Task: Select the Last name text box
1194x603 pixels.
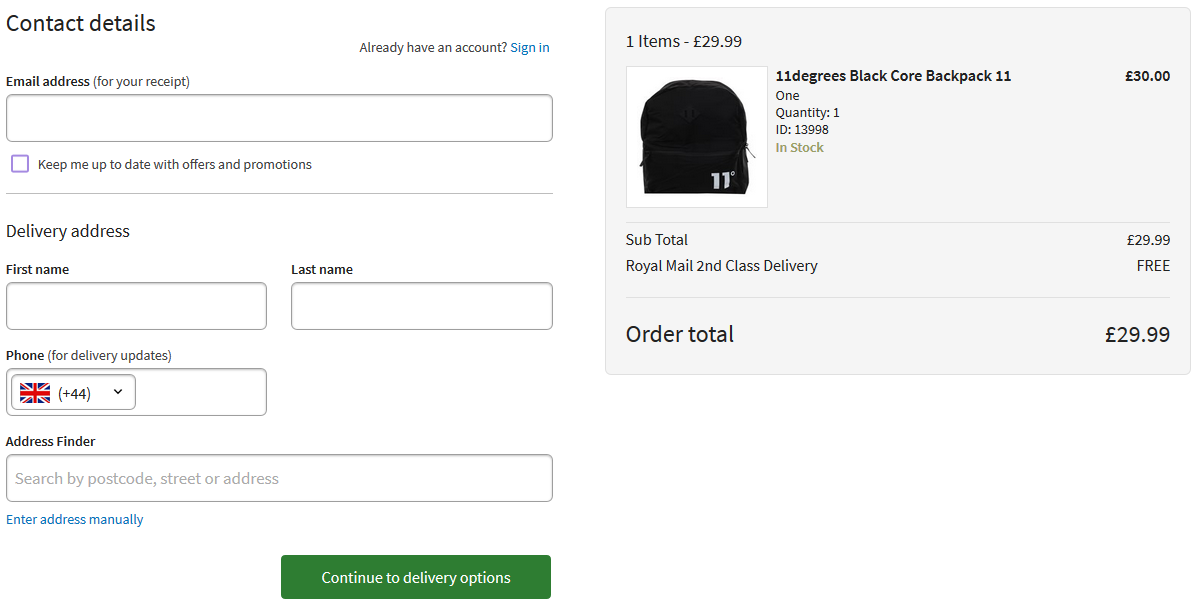Action: point(421,306)
